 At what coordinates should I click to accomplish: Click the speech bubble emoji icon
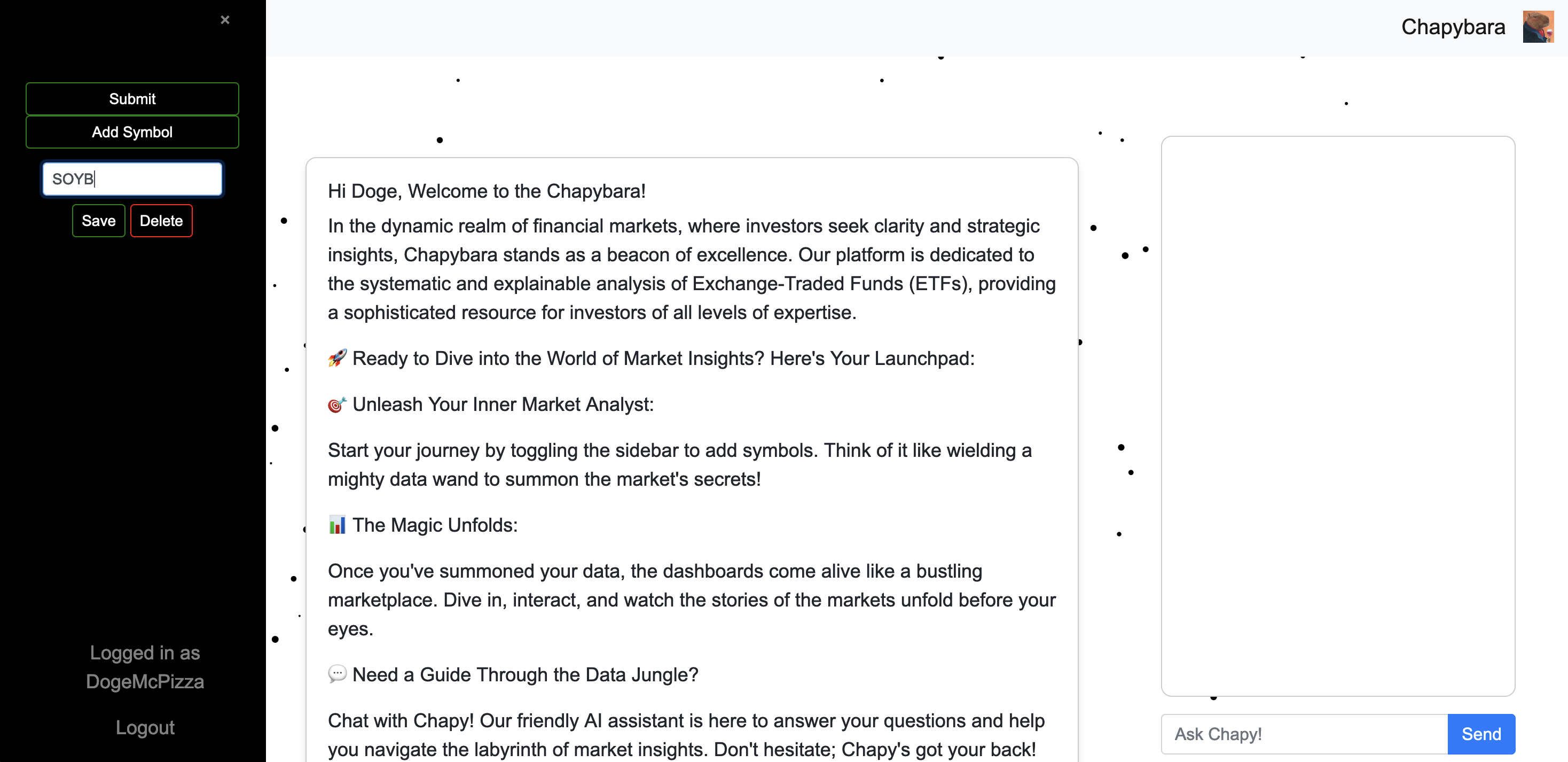pyautogui.click(x=337, y=674)
